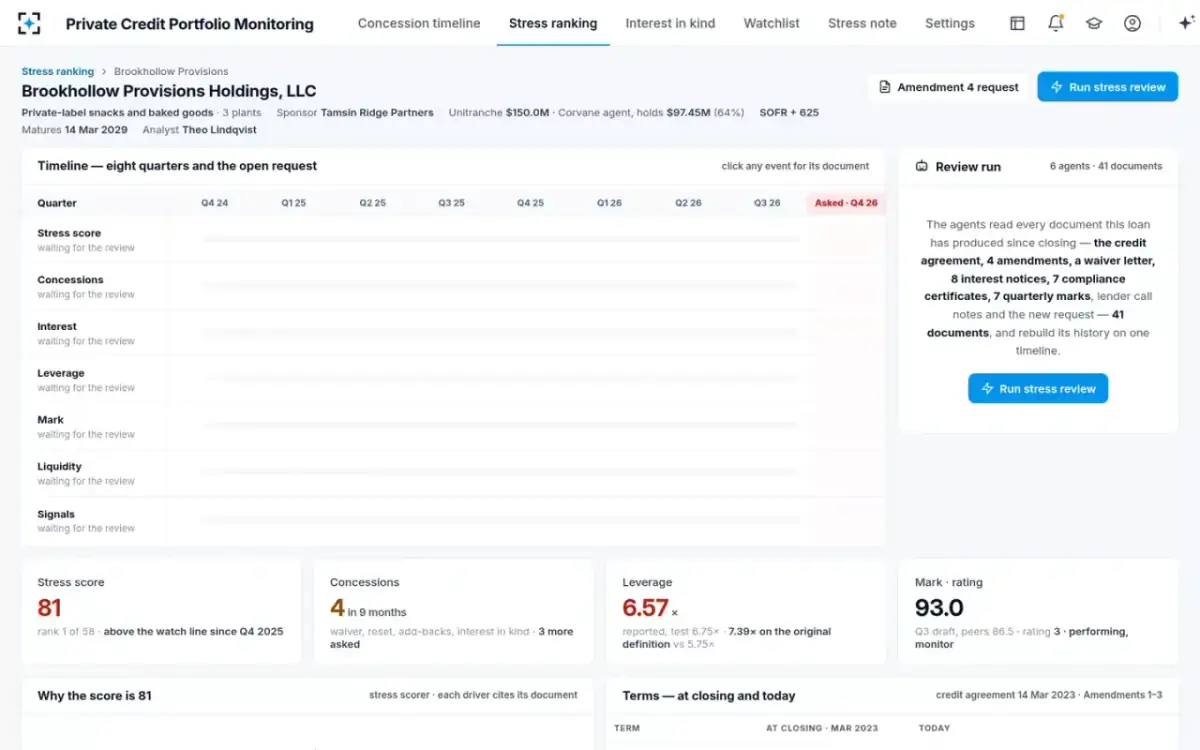Switch to Interest in kind tab
This screenshot has height=750, width=1200.
coord(670,23)
